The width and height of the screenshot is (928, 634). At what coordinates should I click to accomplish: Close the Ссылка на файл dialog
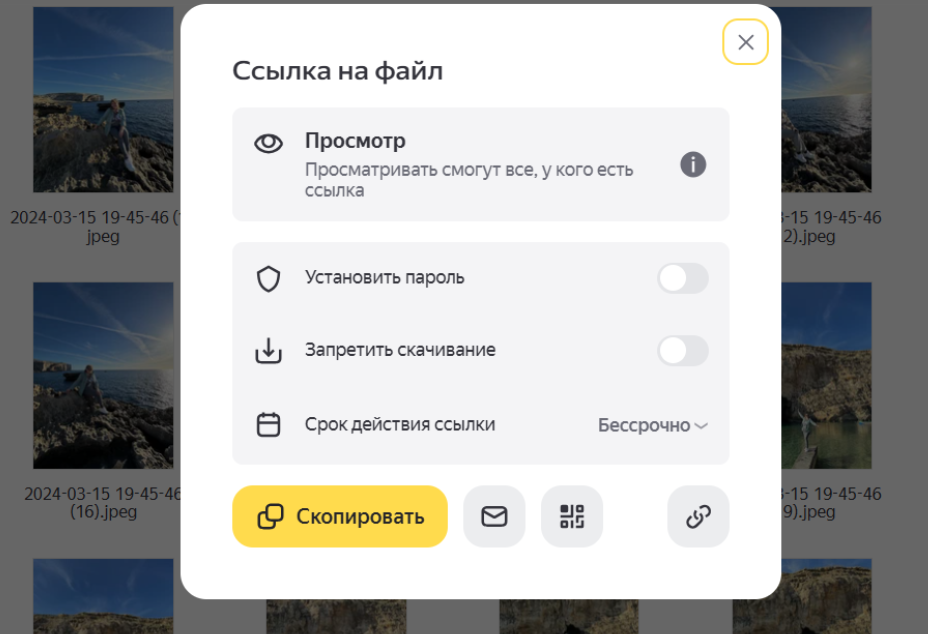(746, 42)
